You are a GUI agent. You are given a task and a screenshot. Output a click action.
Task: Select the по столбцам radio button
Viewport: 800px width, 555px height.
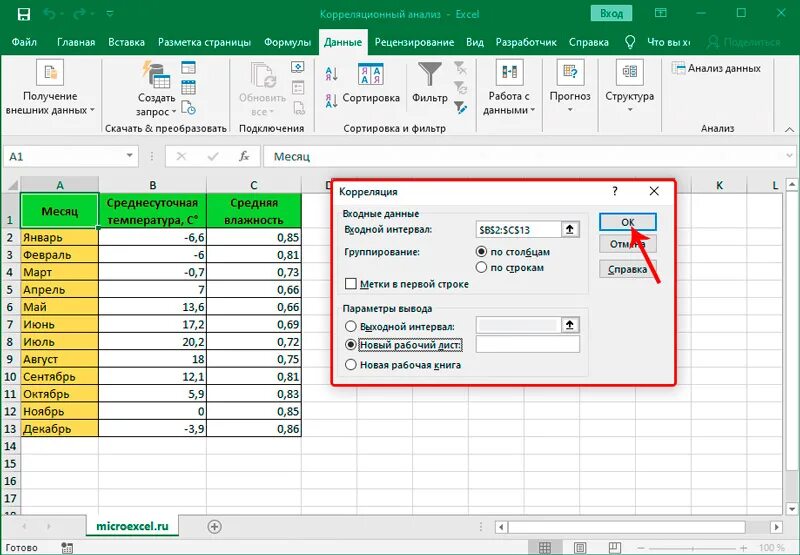[481, 251]
